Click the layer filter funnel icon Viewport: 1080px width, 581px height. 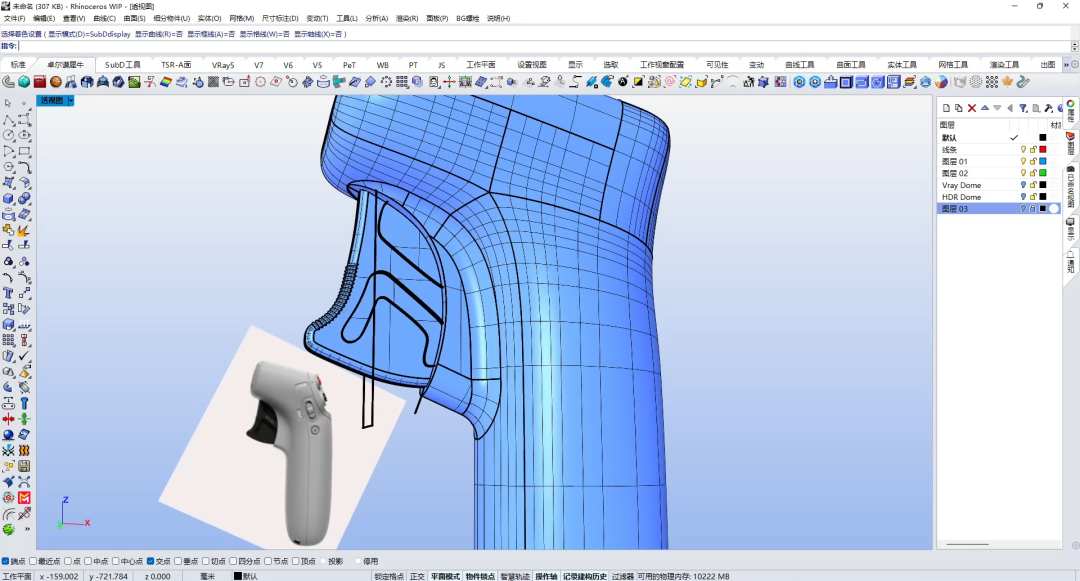pyautogui.click(x=1023, y=108)
